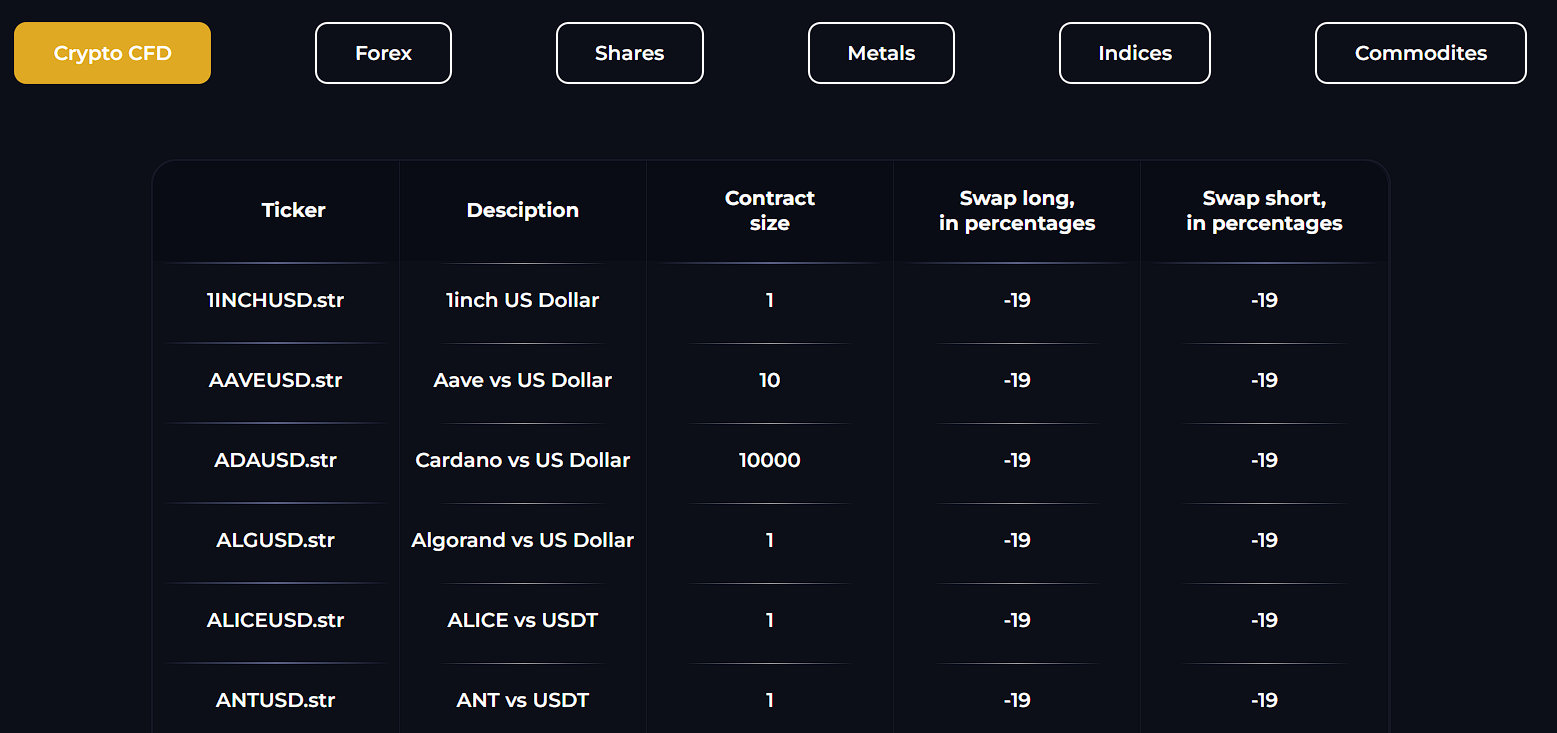The height and width of the screenshot is (733, 1557).
Task: Select the 1INCHUSD.str ticker
Action: point(276,300)
